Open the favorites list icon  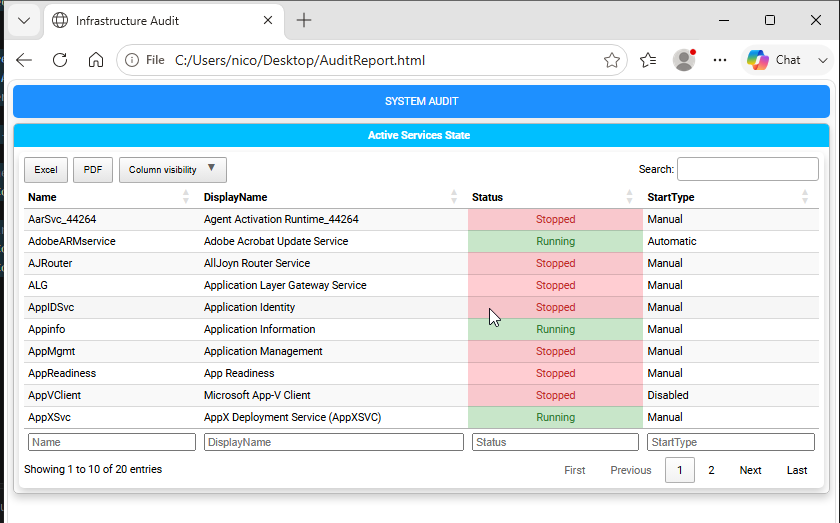pos(648,60)
